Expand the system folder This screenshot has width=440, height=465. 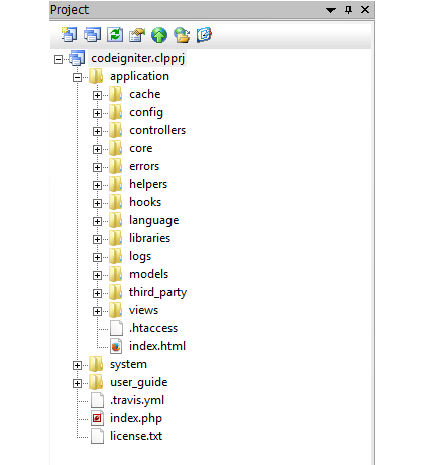coord(77,365)
